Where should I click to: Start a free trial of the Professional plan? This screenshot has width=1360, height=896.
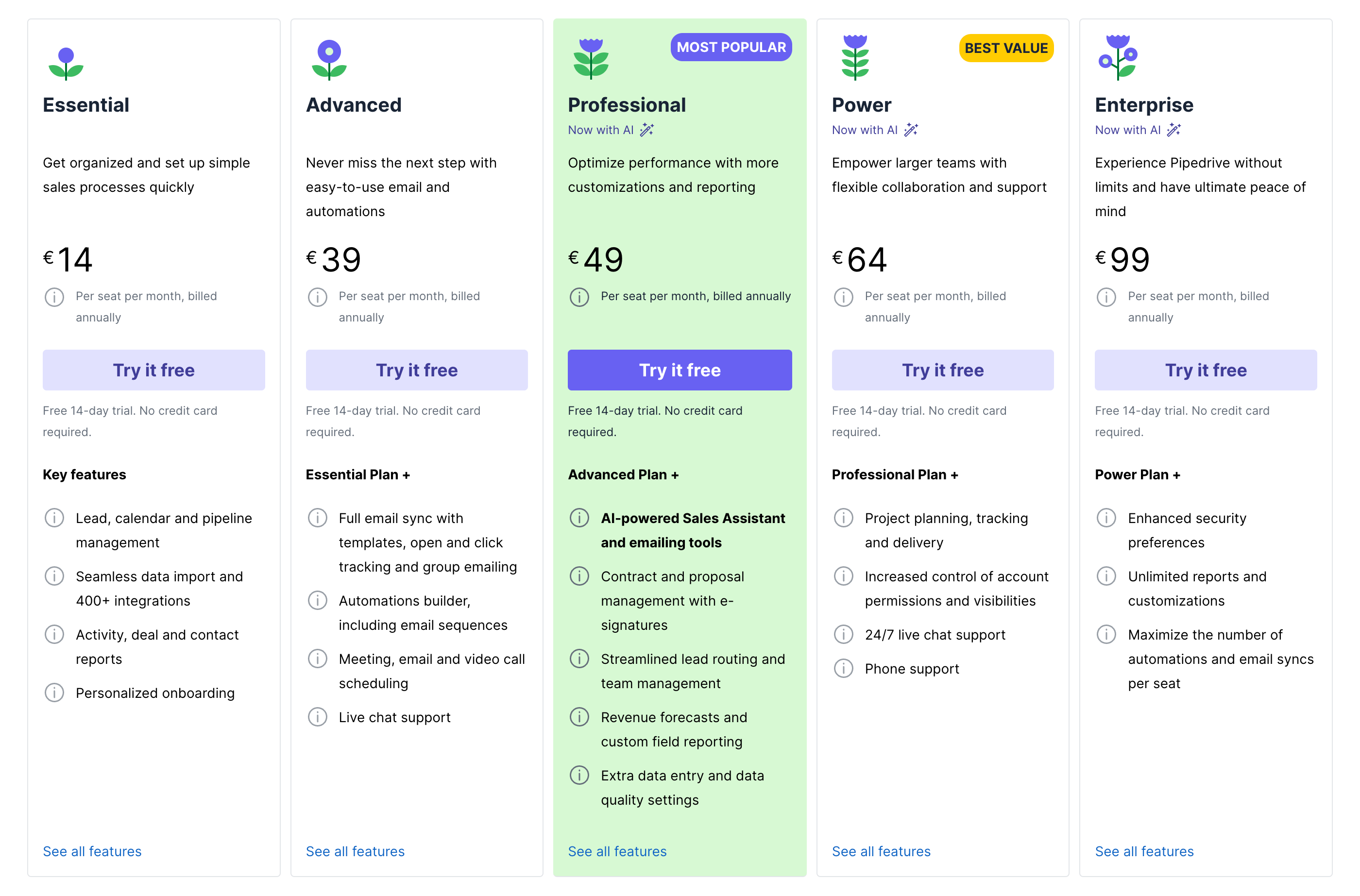click(x=680, y=370)
